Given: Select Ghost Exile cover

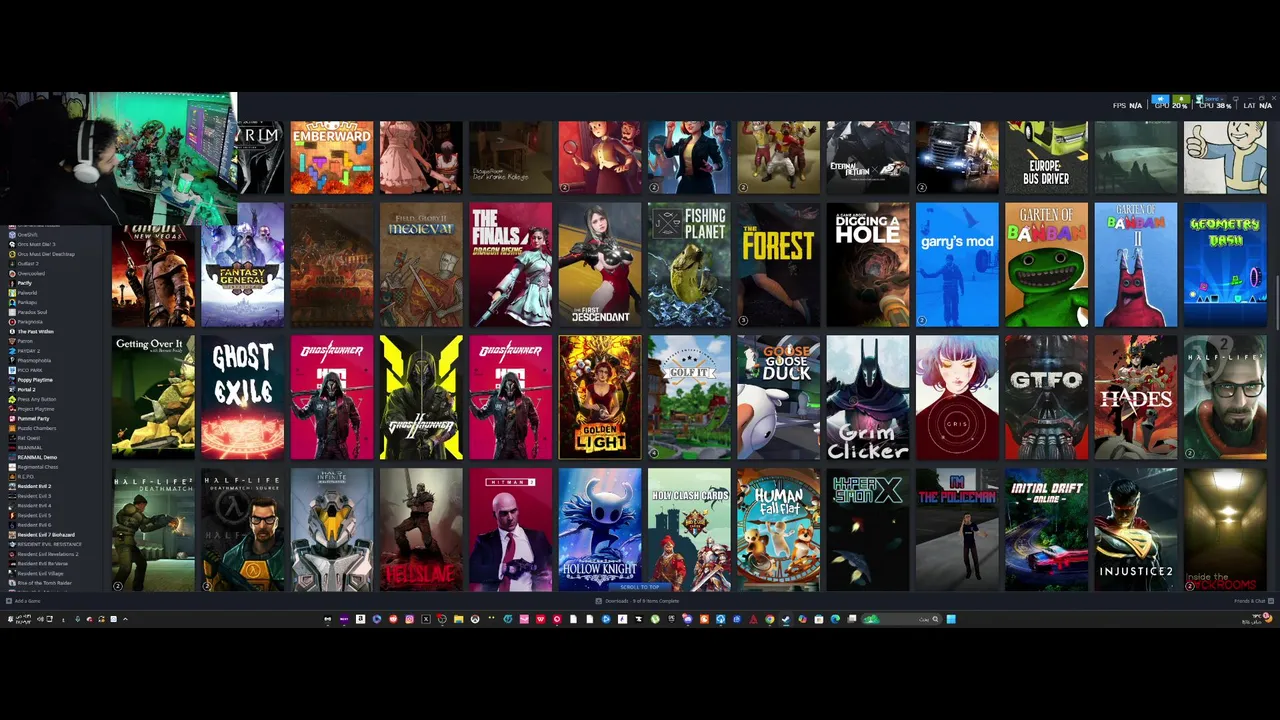Looking at the screenshot, I should click(x=242, y=397).
